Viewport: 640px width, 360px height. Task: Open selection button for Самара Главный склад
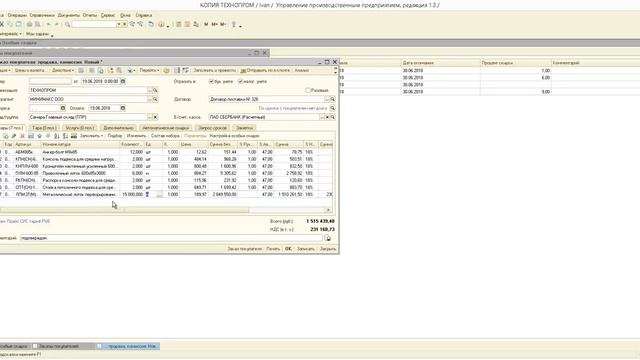[150, 117]
